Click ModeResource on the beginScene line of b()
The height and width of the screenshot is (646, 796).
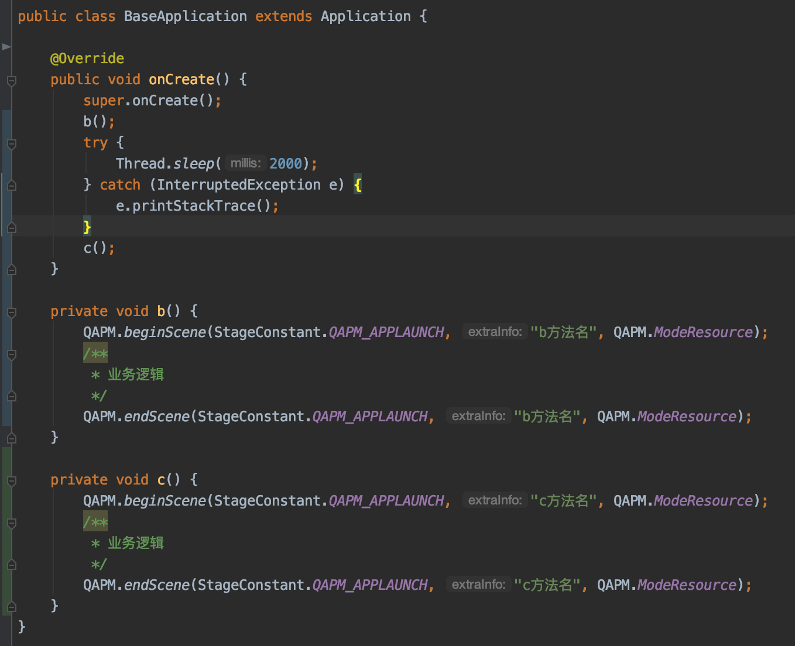(x=703, y=332)
